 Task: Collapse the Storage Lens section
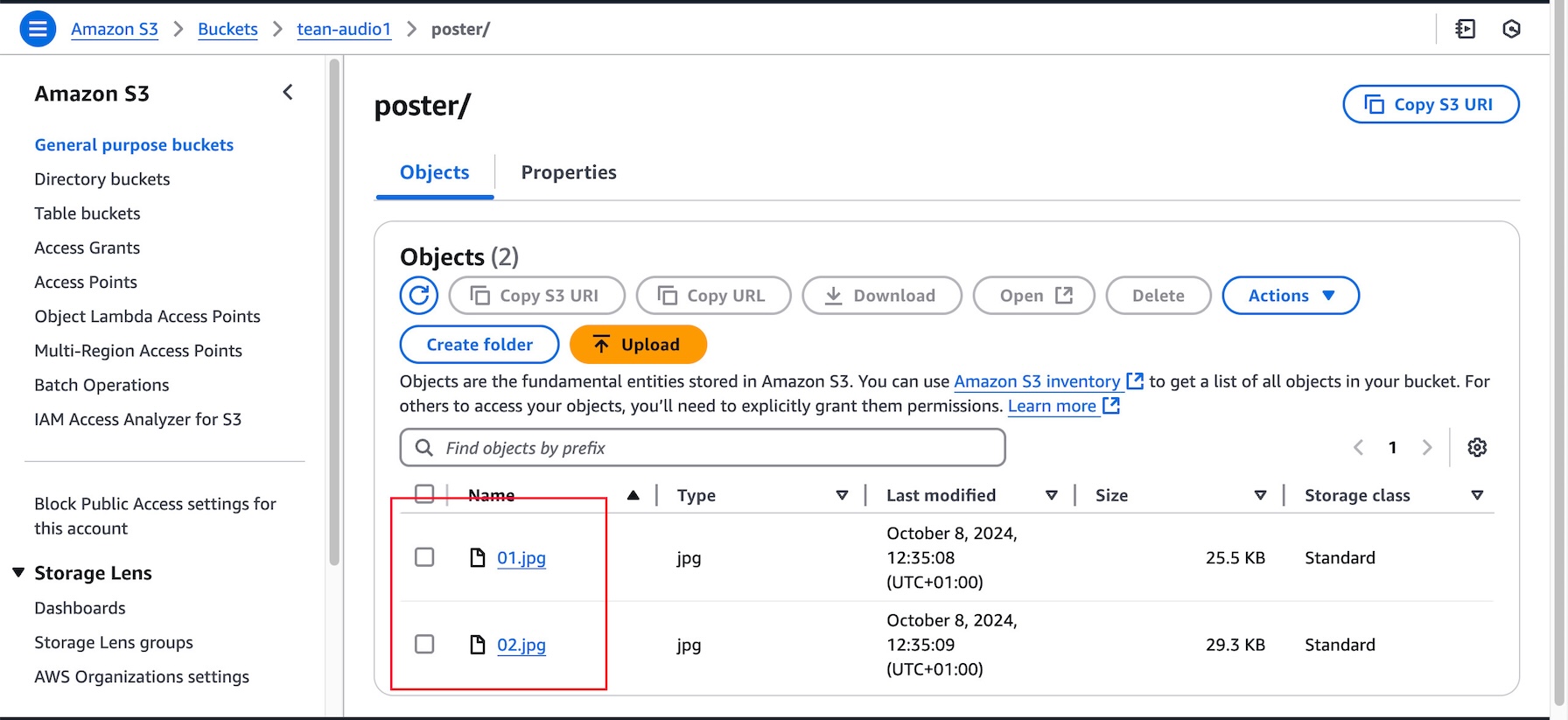pyautogui.click(x=18, y=573)
